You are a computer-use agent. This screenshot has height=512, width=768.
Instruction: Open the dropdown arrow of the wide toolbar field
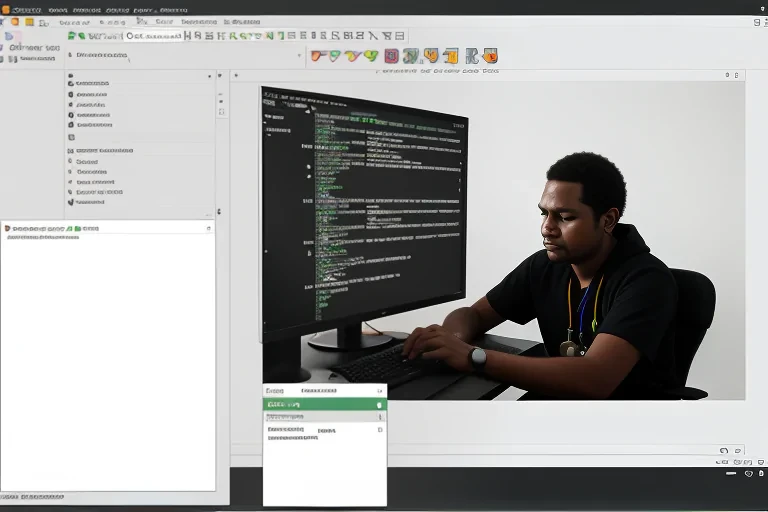coord(299,55)
